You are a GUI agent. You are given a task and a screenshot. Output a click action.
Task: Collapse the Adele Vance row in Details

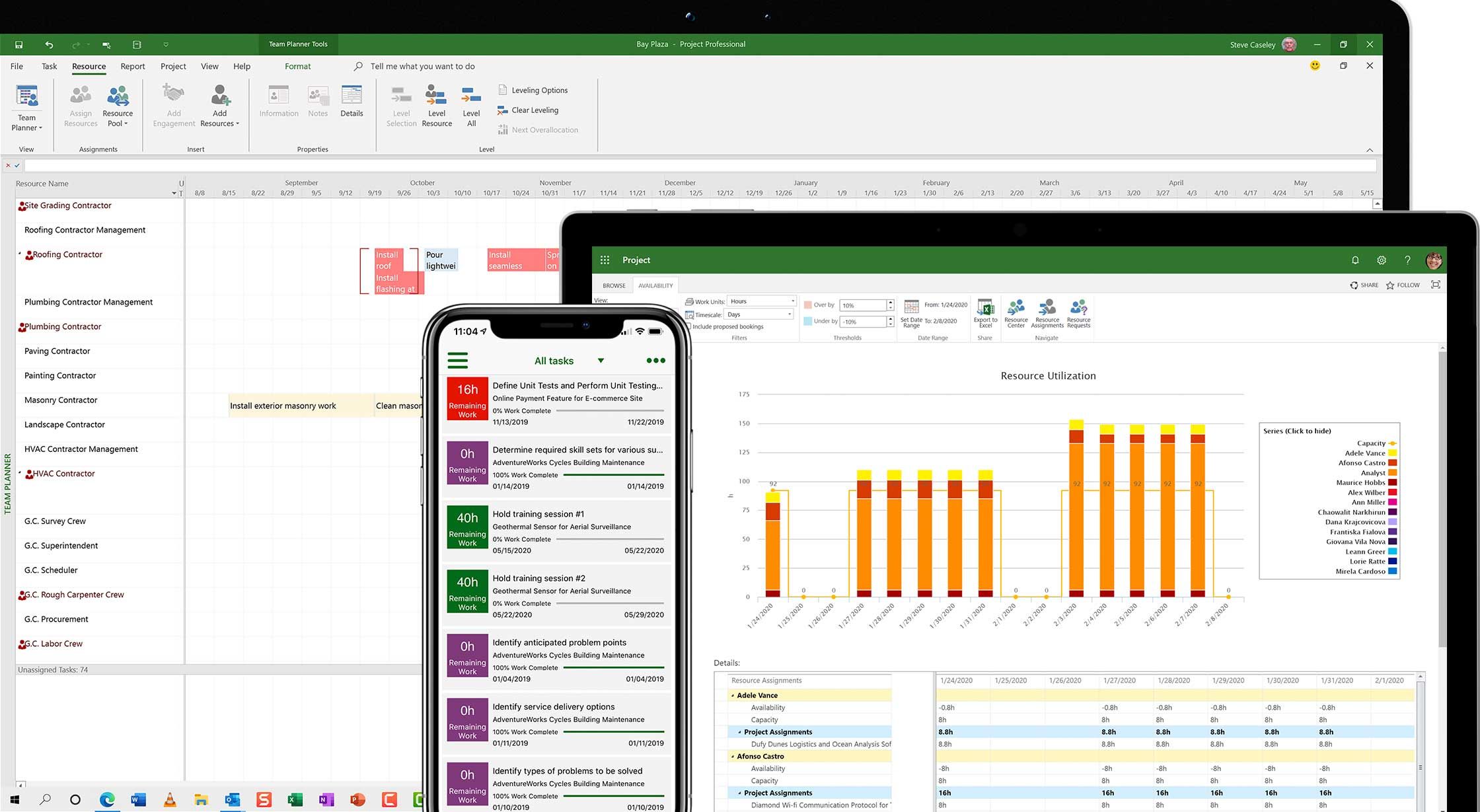pyautogui.click(x=733, y=696)
